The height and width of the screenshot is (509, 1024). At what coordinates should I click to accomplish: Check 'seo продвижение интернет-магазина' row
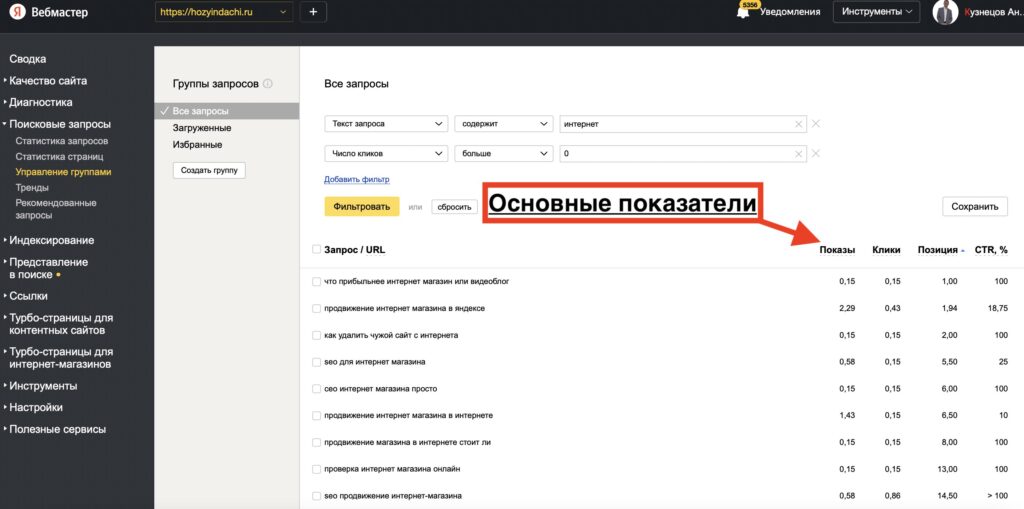coord(316,496)
